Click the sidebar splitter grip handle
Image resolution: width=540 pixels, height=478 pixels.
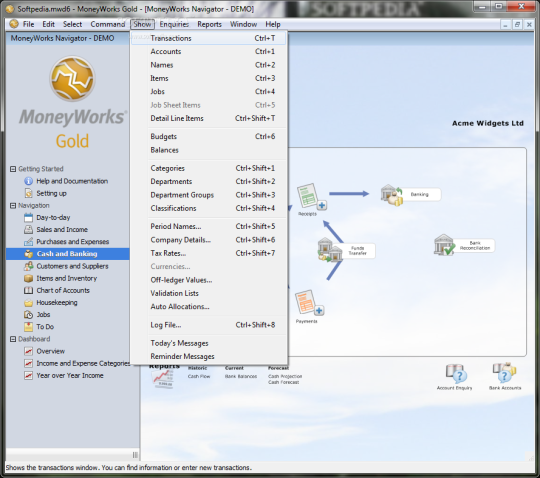click(135, 455)
